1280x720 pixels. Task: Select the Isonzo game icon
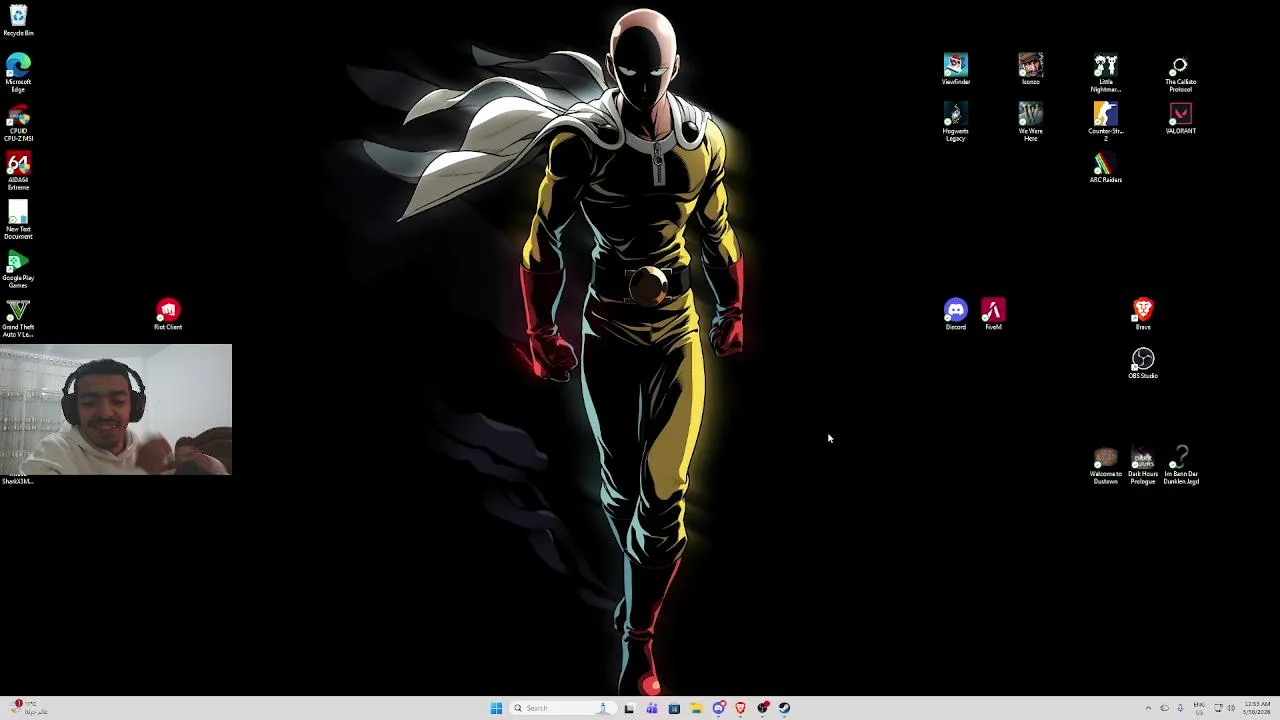pyautogui.click(x=1030, y=69)
